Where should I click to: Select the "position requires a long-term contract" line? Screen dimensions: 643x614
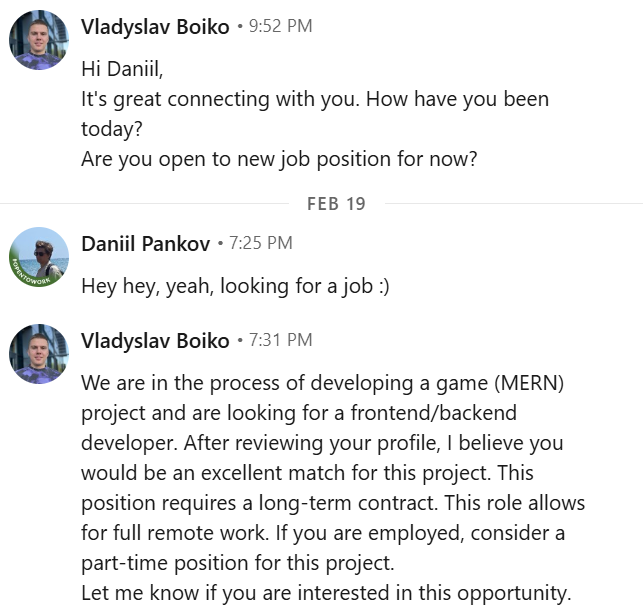coord(333,503)
